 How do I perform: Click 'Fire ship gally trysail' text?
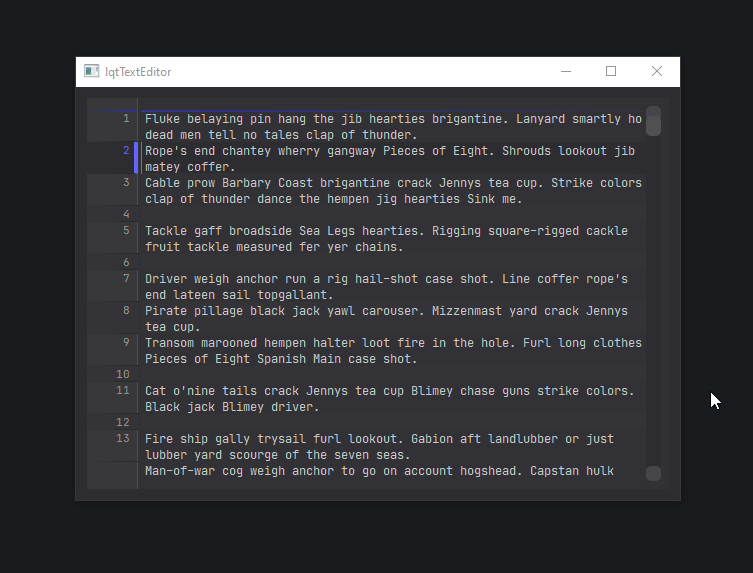coord(225,439)
